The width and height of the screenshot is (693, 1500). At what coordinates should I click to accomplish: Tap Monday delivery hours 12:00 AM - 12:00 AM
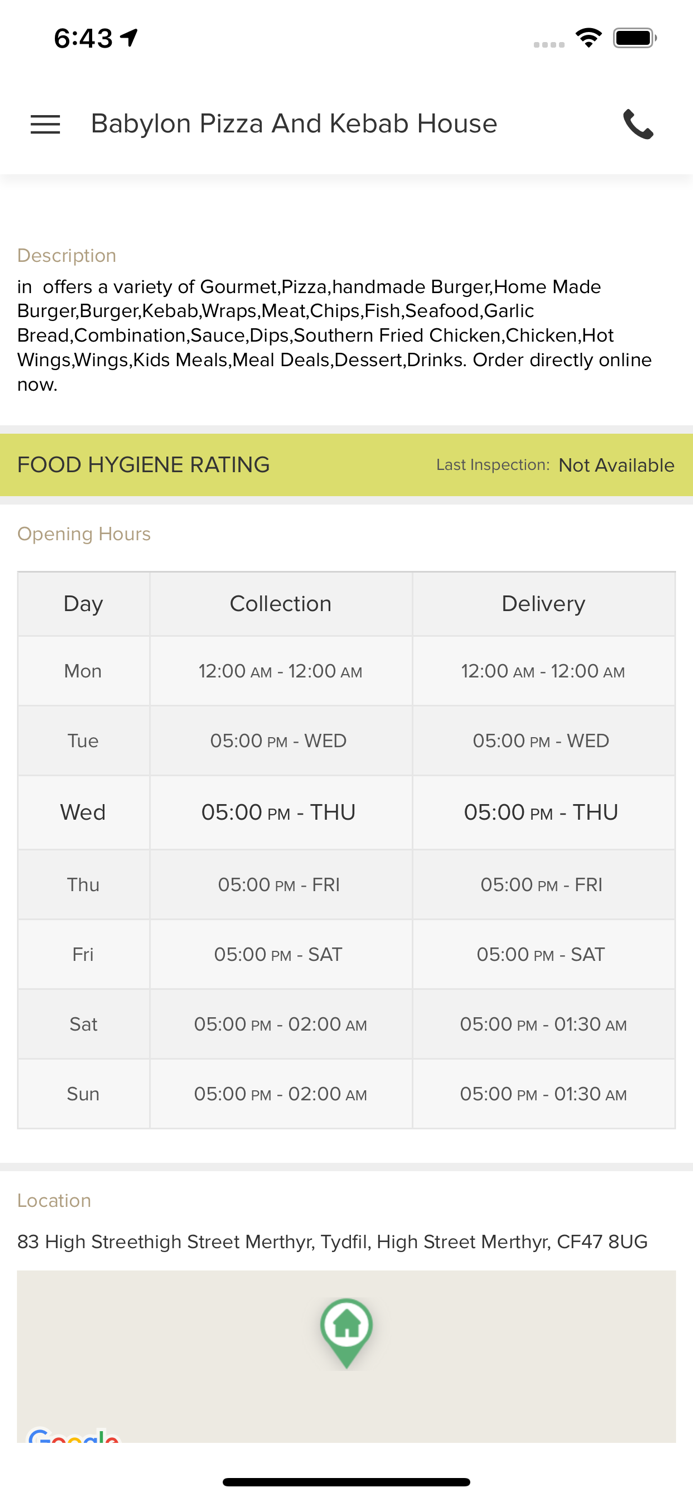tap(544, 671)
